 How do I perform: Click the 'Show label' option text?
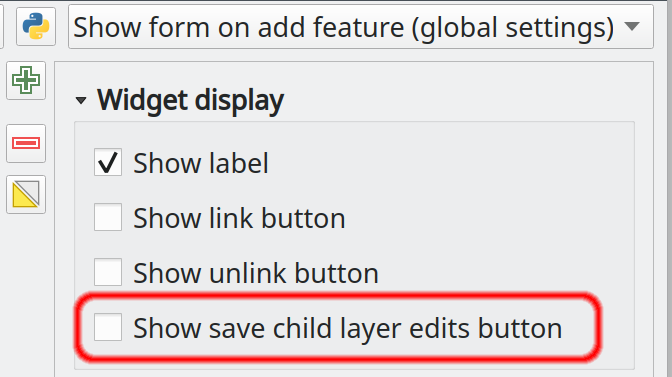[x=201, y=163]
